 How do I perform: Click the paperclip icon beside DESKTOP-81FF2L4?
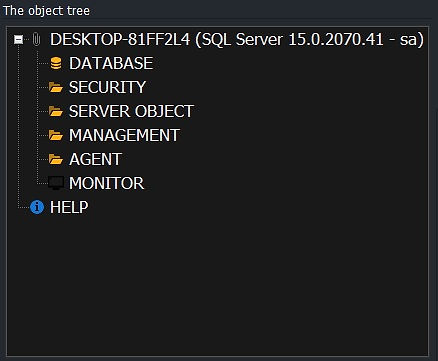[37, 39]
